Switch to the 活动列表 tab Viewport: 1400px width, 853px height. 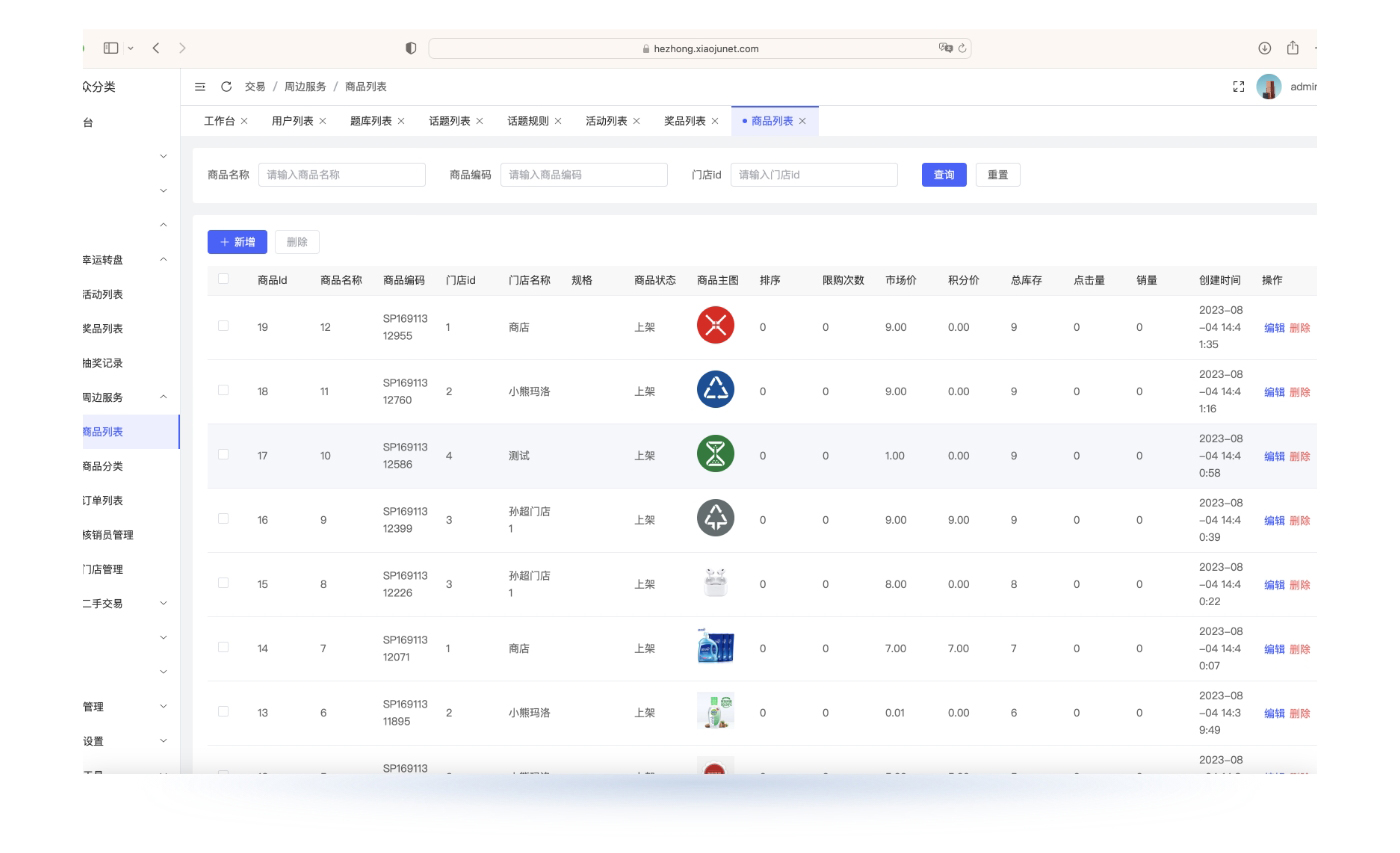coord(606,121)
